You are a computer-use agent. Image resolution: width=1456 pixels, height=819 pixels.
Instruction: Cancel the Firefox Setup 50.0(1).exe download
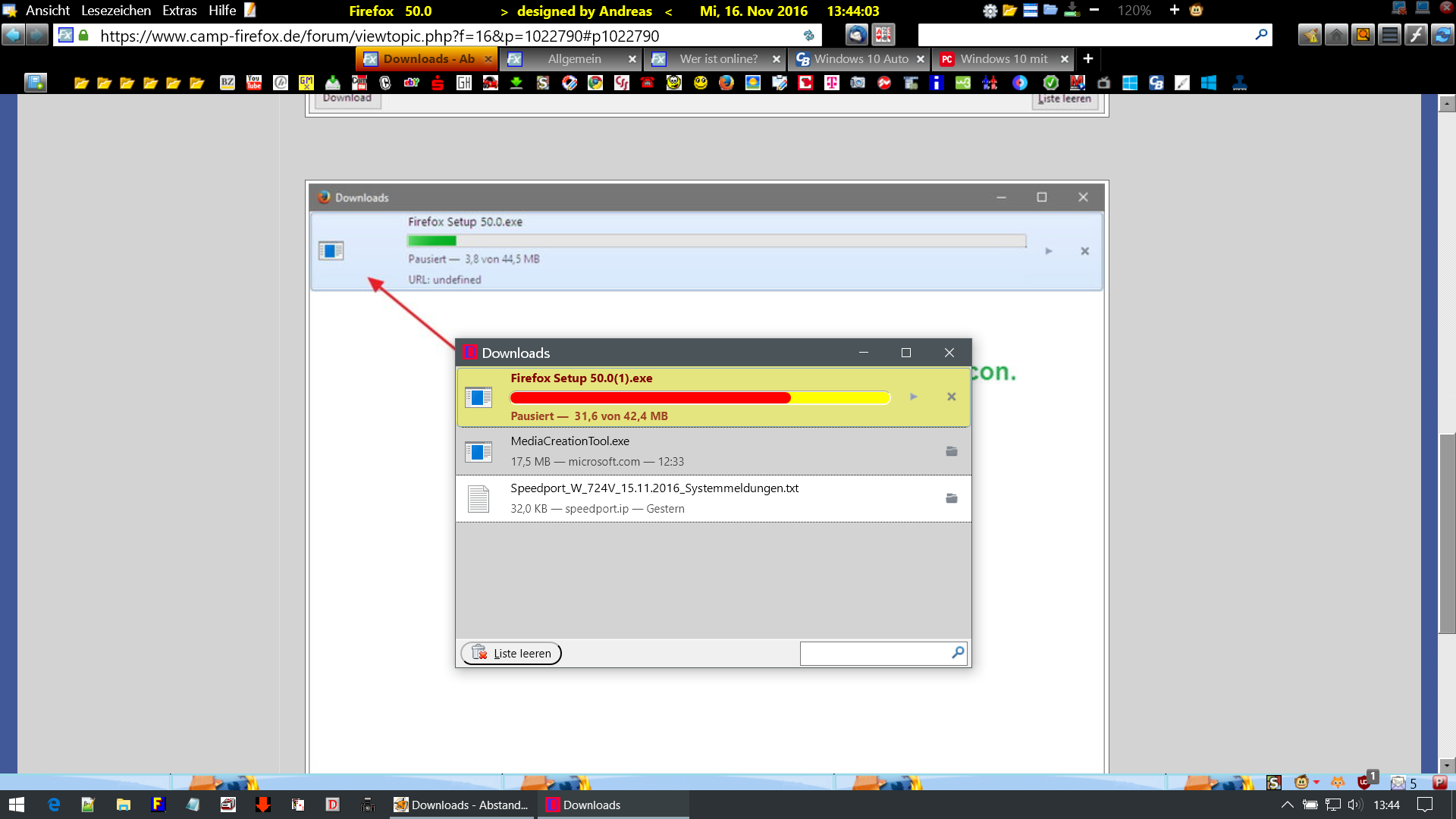pyautogui.click(x=951, y=397)
